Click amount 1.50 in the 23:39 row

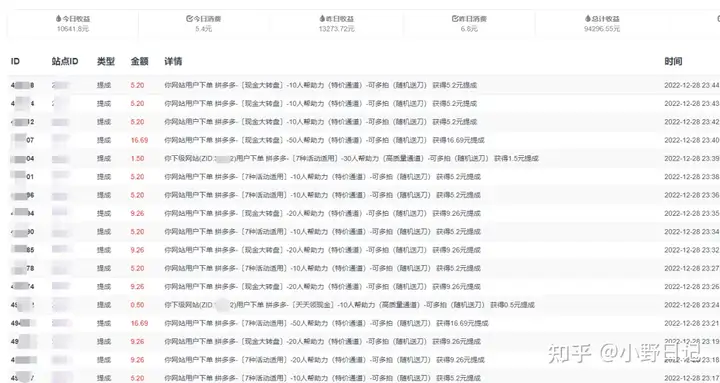(137, 159)
